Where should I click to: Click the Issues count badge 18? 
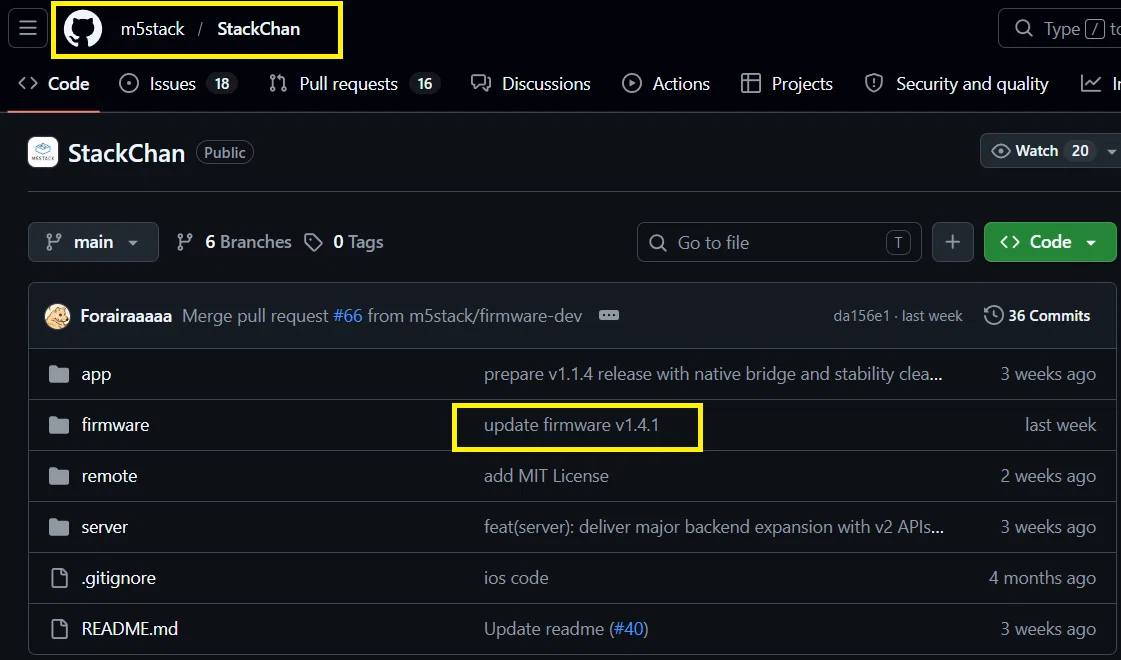tap(222, 84)
